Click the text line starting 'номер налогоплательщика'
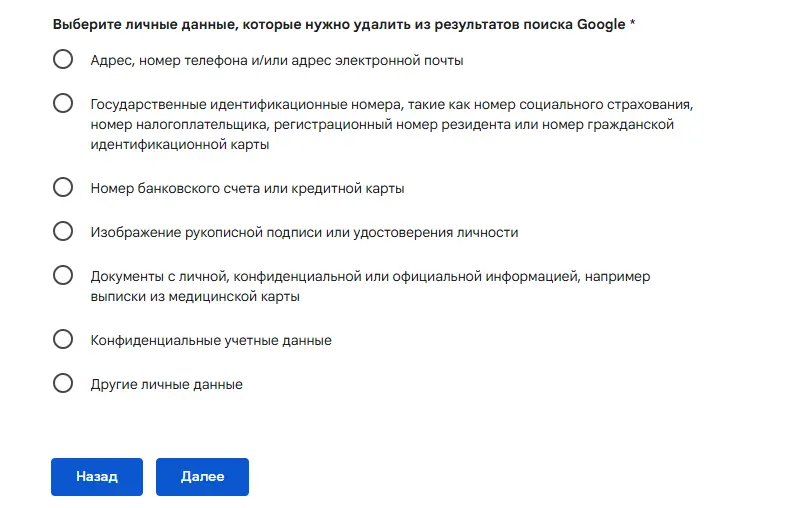Image resolution: width=801 pixels, height=508 pixels. 380,124
